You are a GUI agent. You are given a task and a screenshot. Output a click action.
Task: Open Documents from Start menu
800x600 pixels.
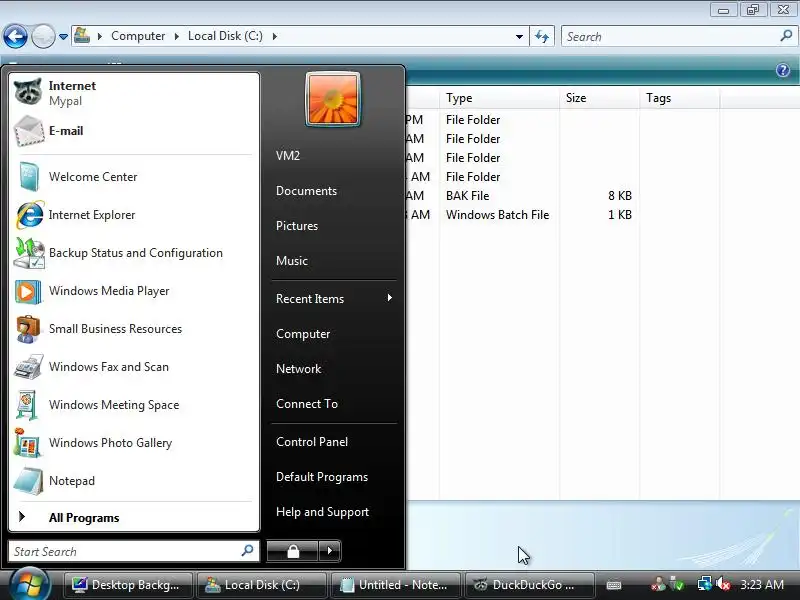pyautogui.click(x=306, y=191)
